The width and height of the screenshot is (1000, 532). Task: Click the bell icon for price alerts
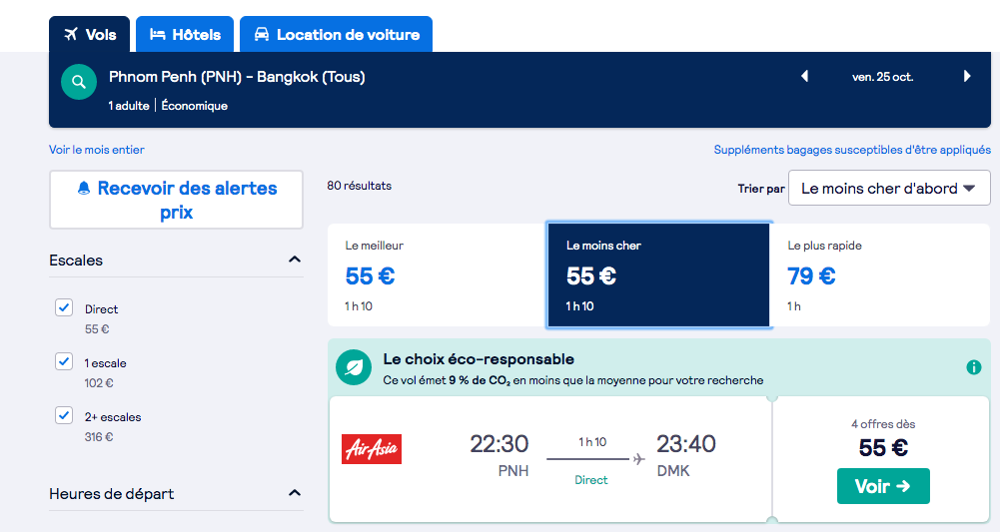click(84, 188)
